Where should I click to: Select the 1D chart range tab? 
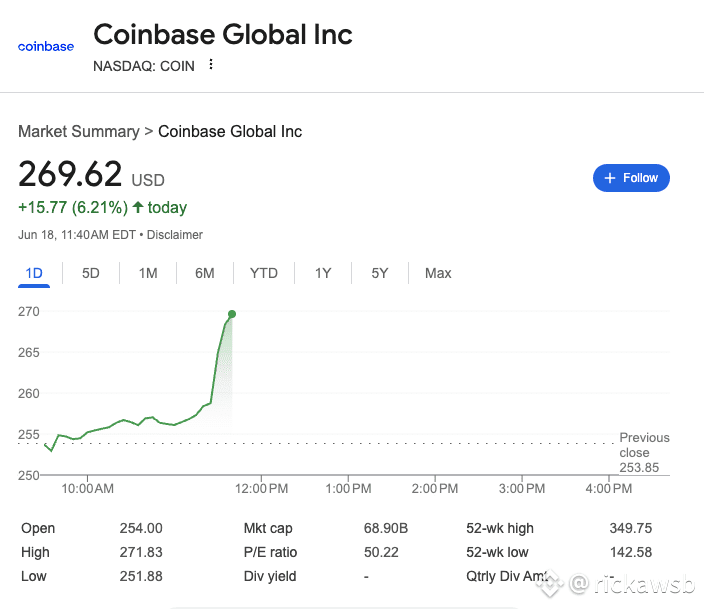[34, 273]
